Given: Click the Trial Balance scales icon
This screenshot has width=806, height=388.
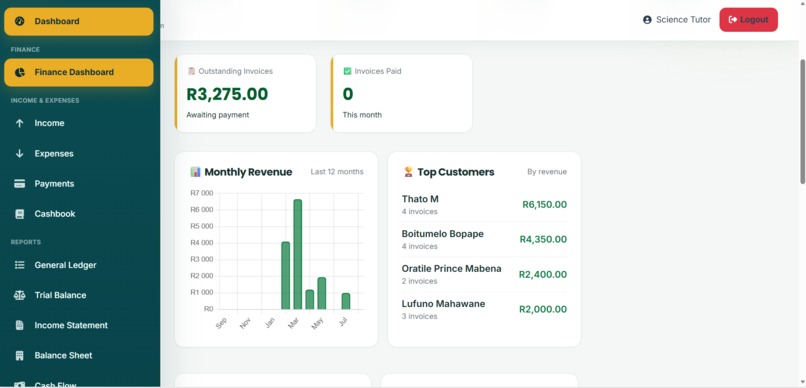Looking at the screenshot, I should pos(20,295).
